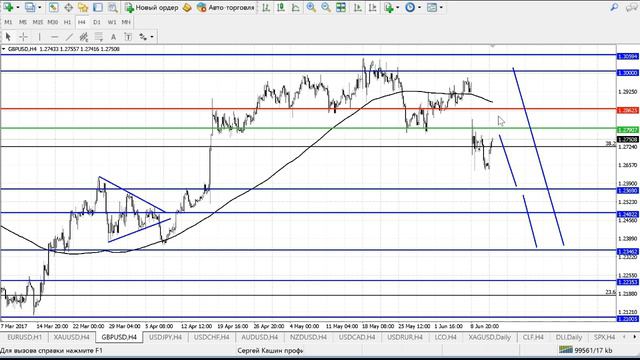Select the Horizontal Line drawing tool
The image size is (640, 360).
[54, 37]
